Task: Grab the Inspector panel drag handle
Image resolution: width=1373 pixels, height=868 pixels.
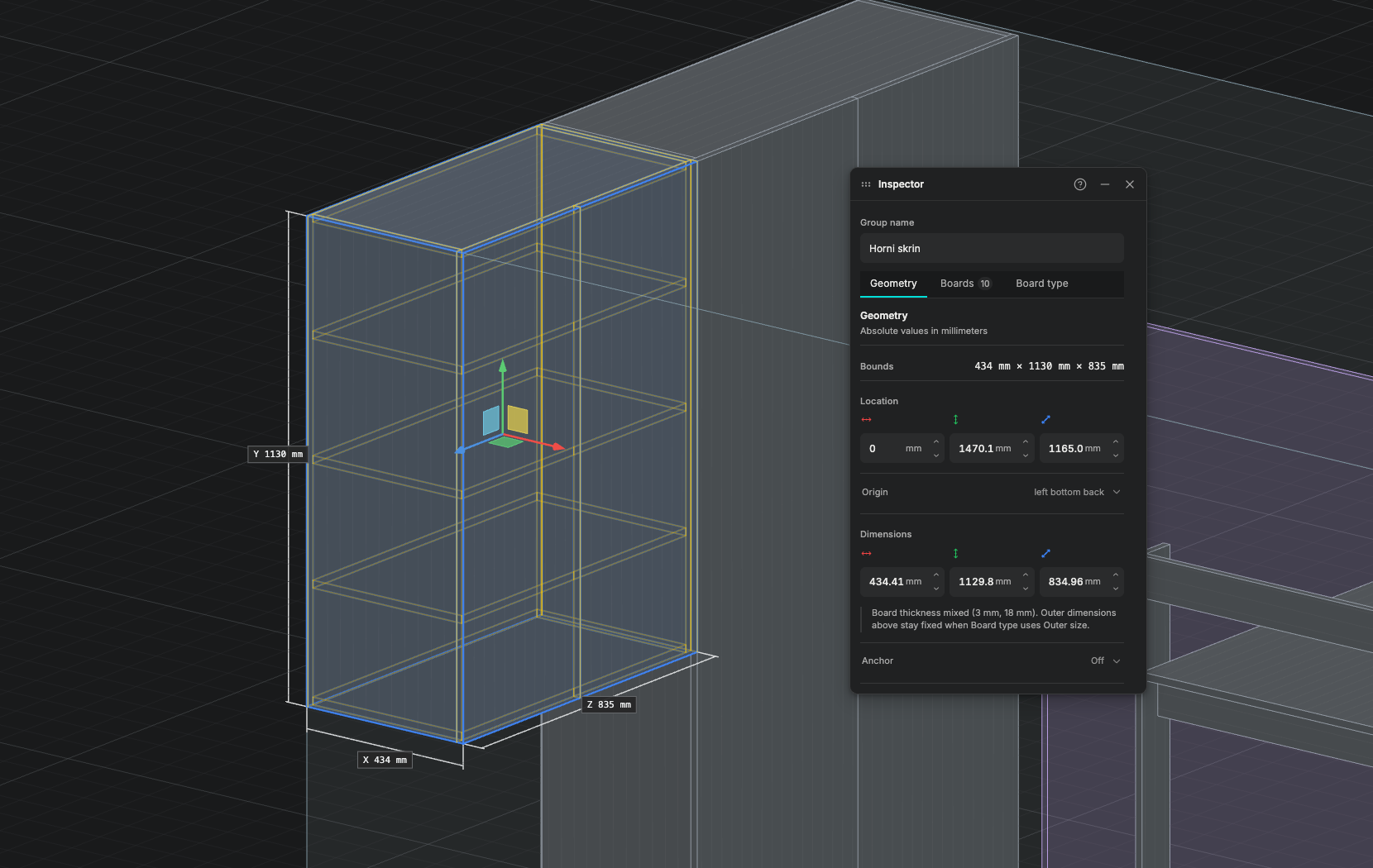Action: (866, 184)
